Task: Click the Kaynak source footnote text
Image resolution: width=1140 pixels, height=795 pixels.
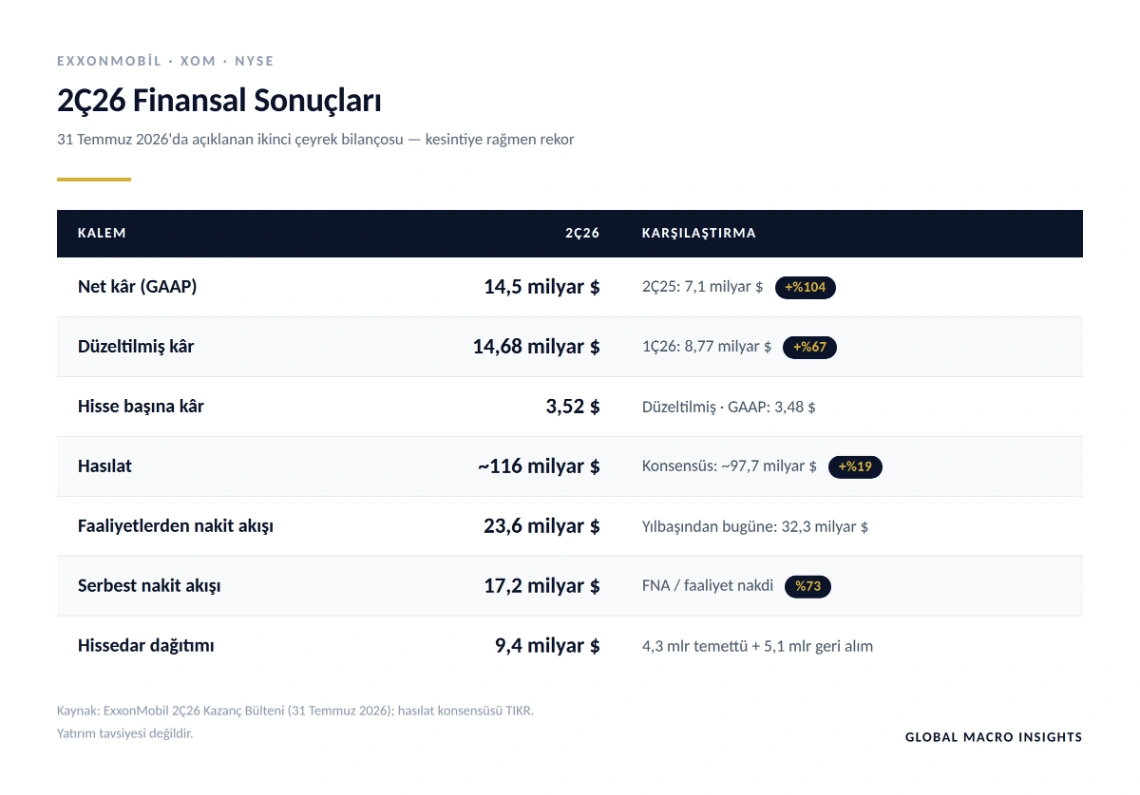Action: point(295,711)
